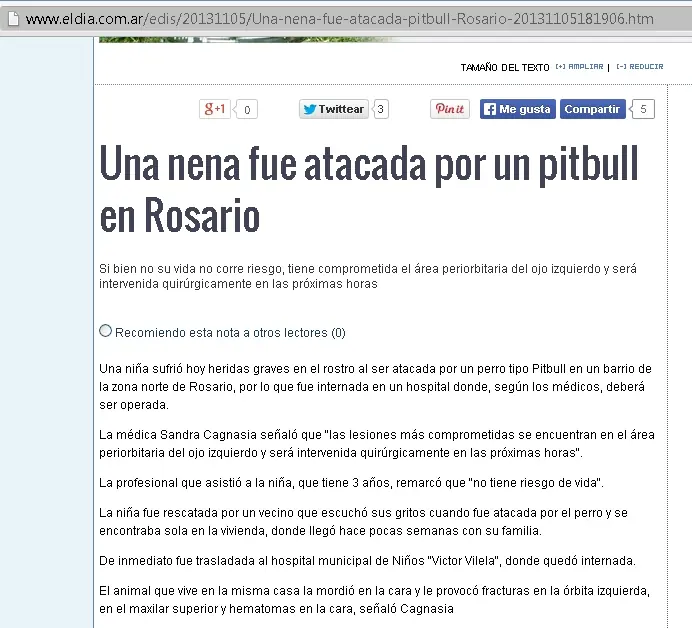Click the Facebook share count bubble 5
692x628 pixels.
(642, 109)
